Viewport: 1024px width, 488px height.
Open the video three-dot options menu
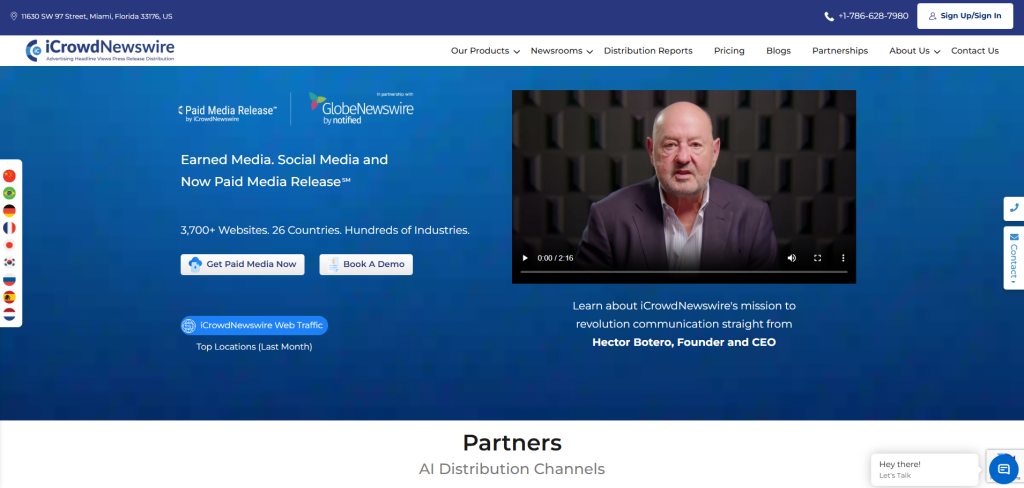point(842,258)
